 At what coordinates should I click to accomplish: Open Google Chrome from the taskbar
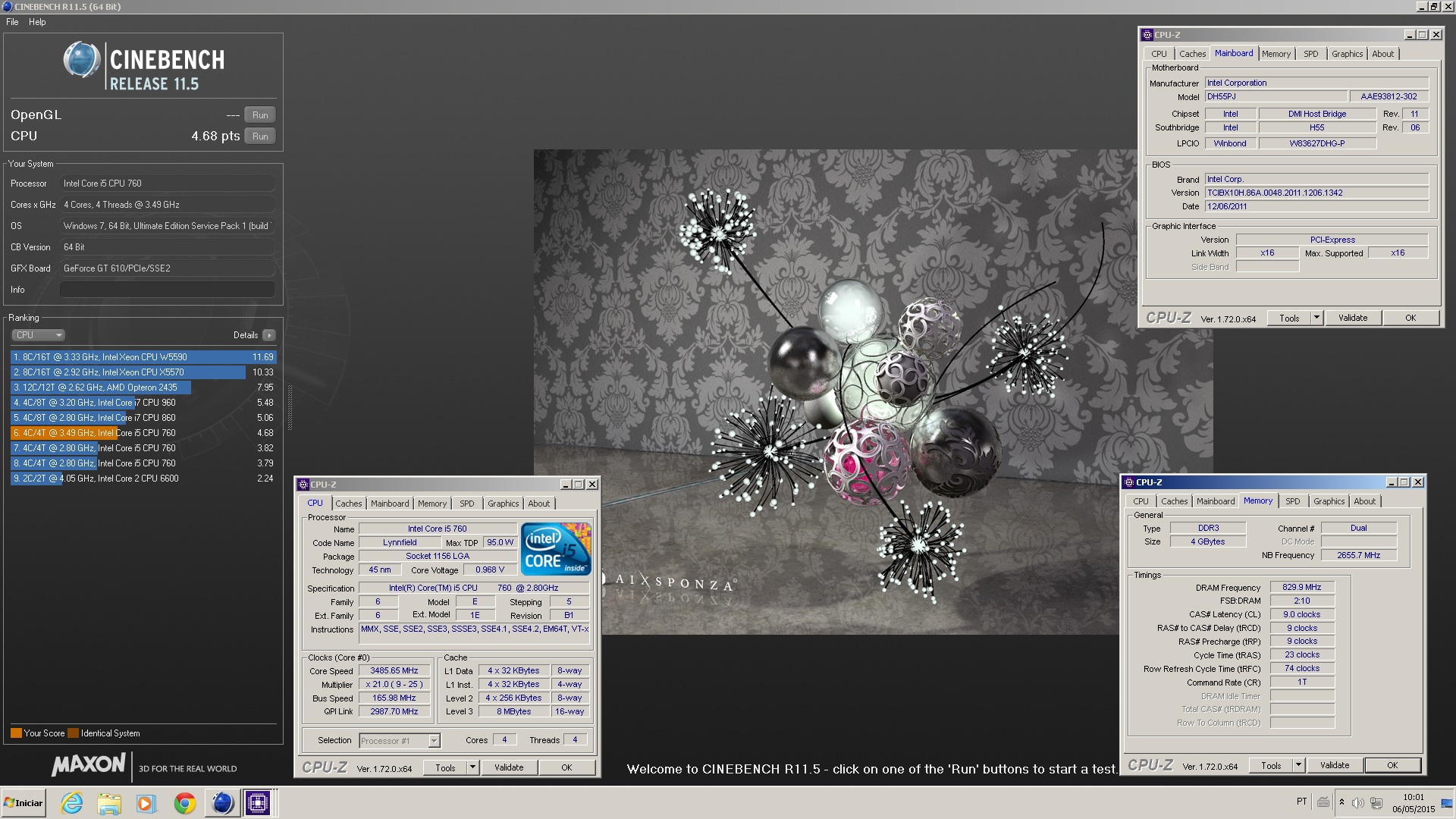point(184,803)
